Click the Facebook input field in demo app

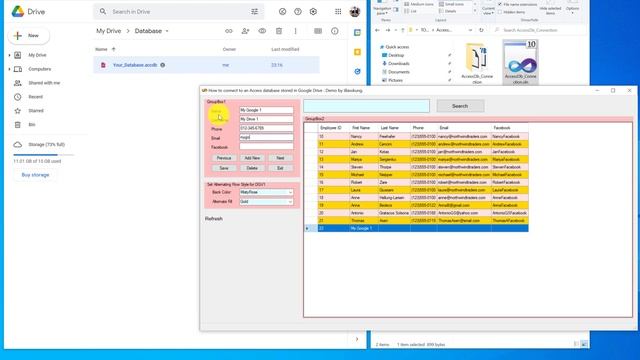(266, 147)
